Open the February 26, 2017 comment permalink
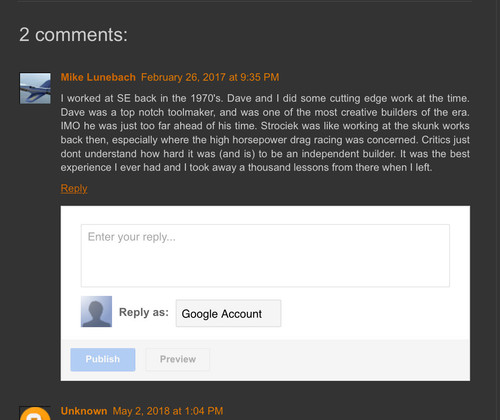The height and width of the screenshot is (420, 500). tap(210, 77)
